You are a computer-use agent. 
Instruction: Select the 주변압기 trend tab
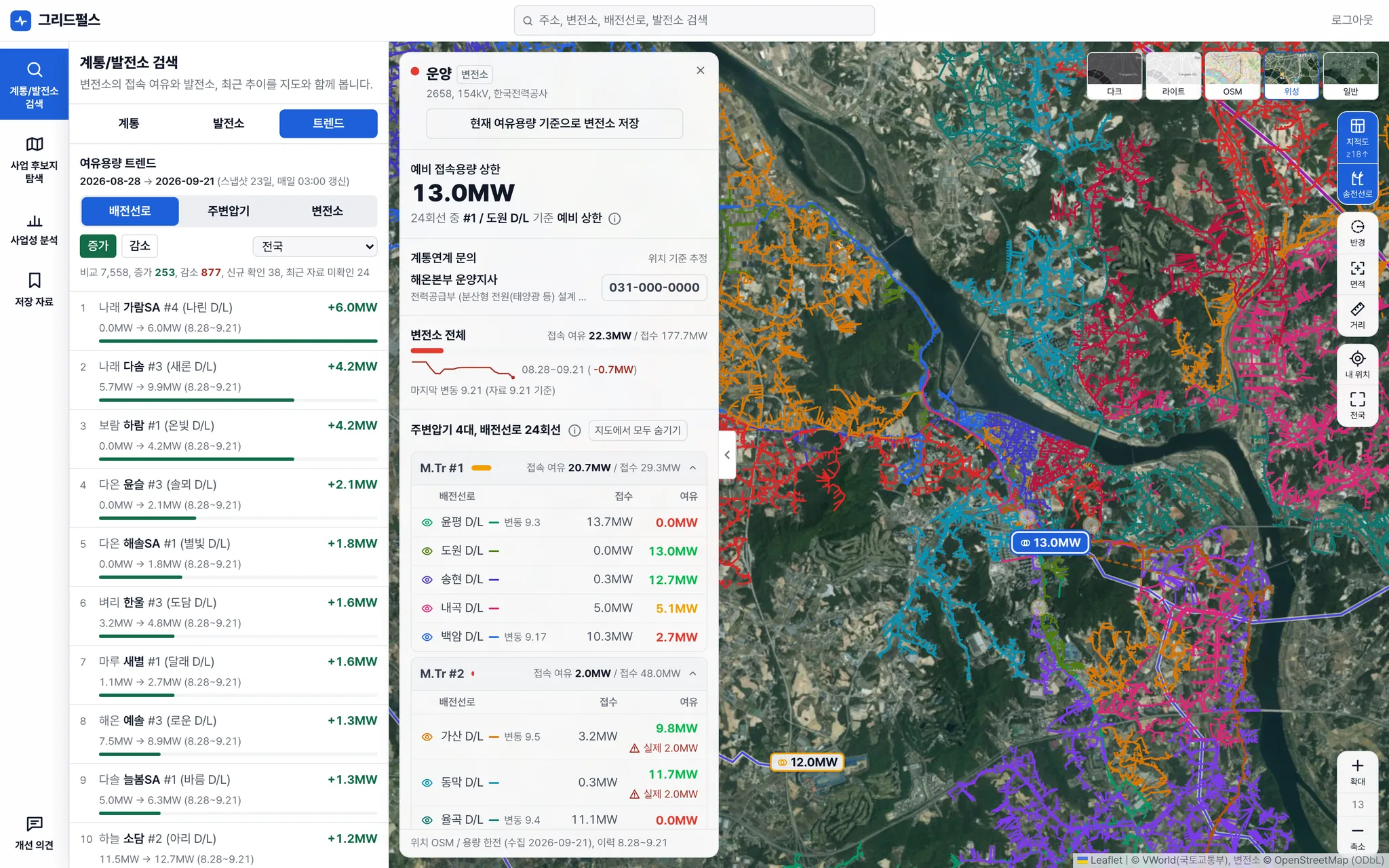click(229, 211)
